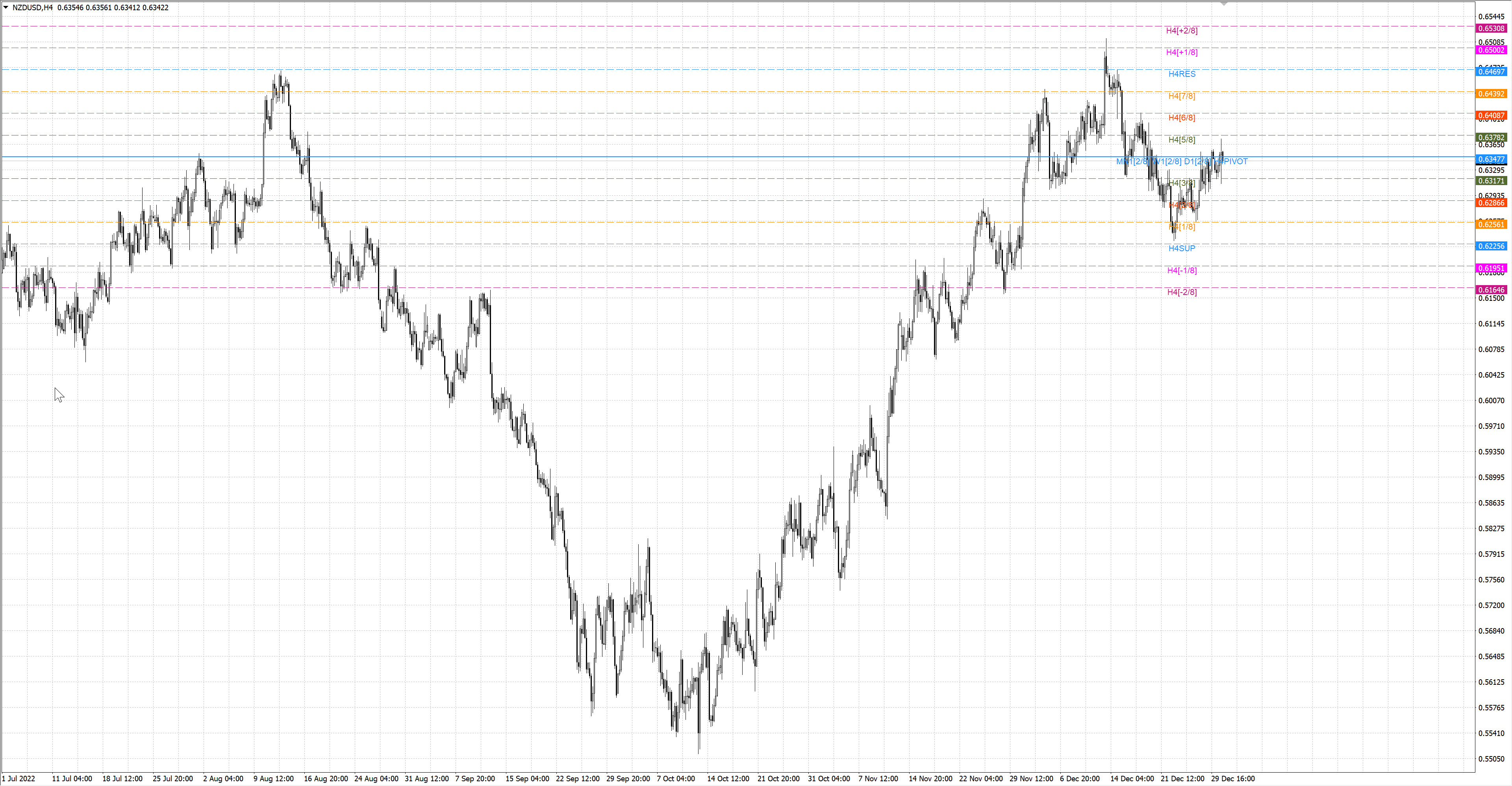Screen dimensions: 1512x786
Task: Click the magenta 0.61951 price tag
Action: coord(1491,268)
